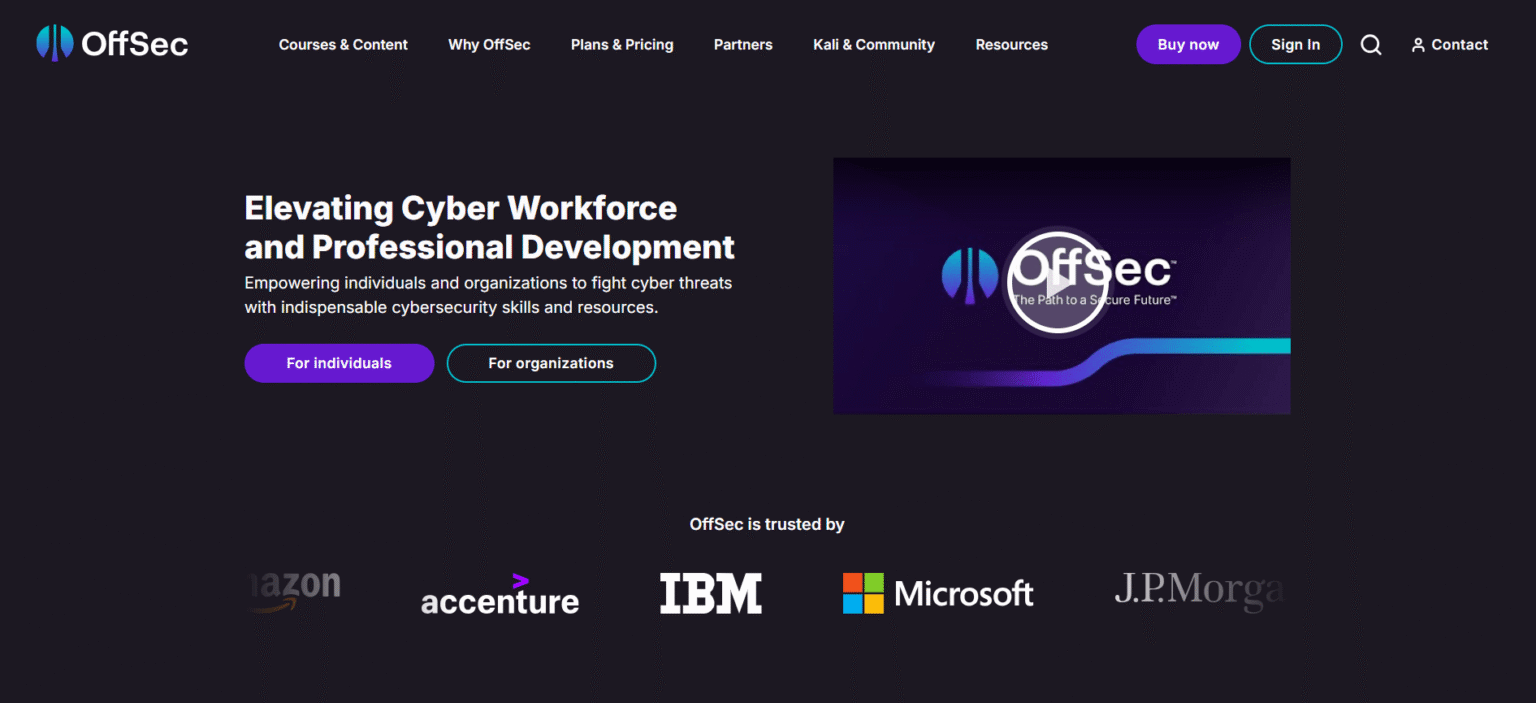Open the Resources dropdown
The image size is (1536, 703).
click(1011, 44)
